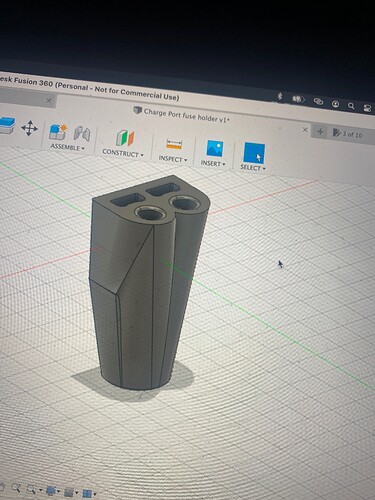Click the Inspect measure ruler icon

(x=174, y=144)
